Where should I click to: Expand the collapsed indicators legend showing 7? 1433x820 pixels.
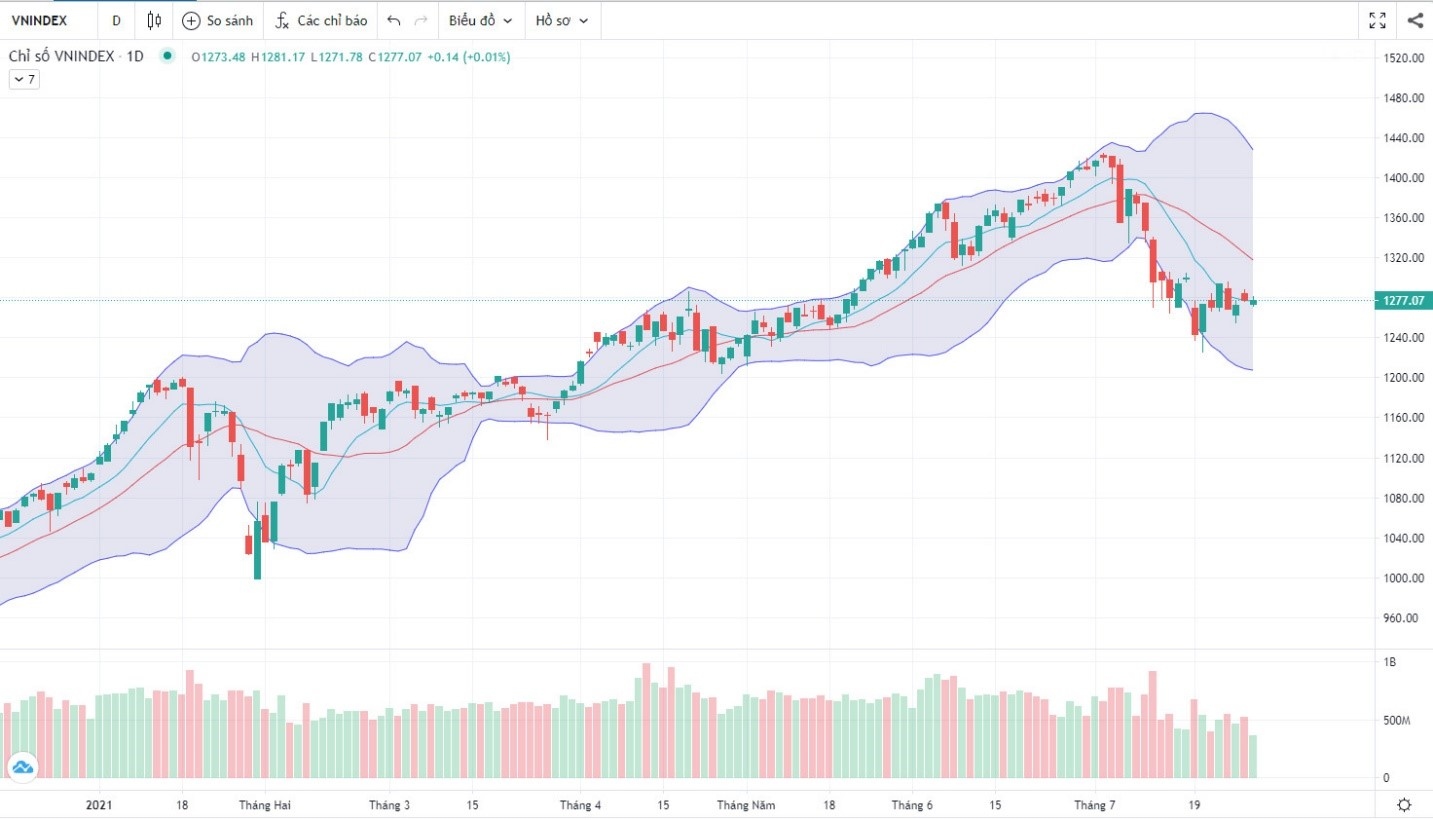[24, 80]
